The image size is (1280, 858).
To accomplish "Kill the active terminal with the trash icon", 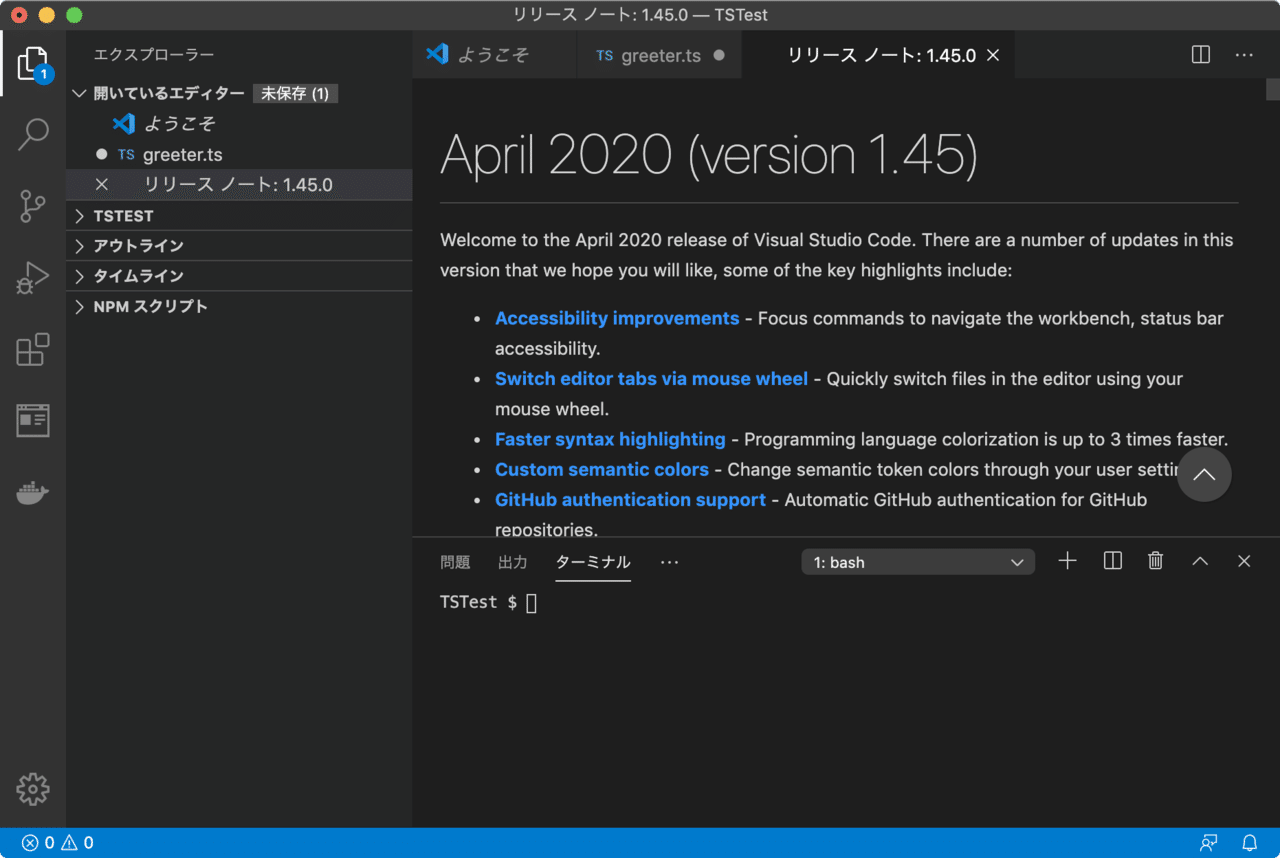I will 1155,561.
